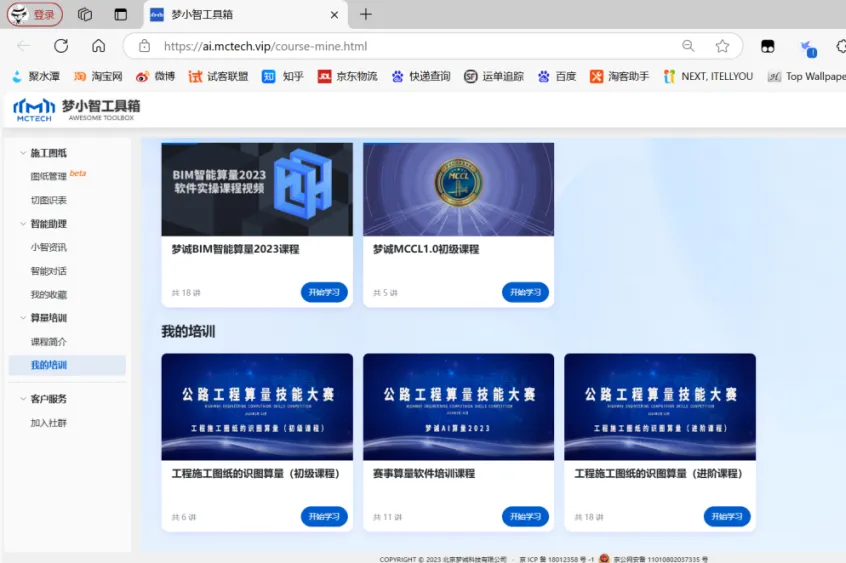Open the 京东物流 bookmark
846x563 pixels.
(x=347, y=77)
